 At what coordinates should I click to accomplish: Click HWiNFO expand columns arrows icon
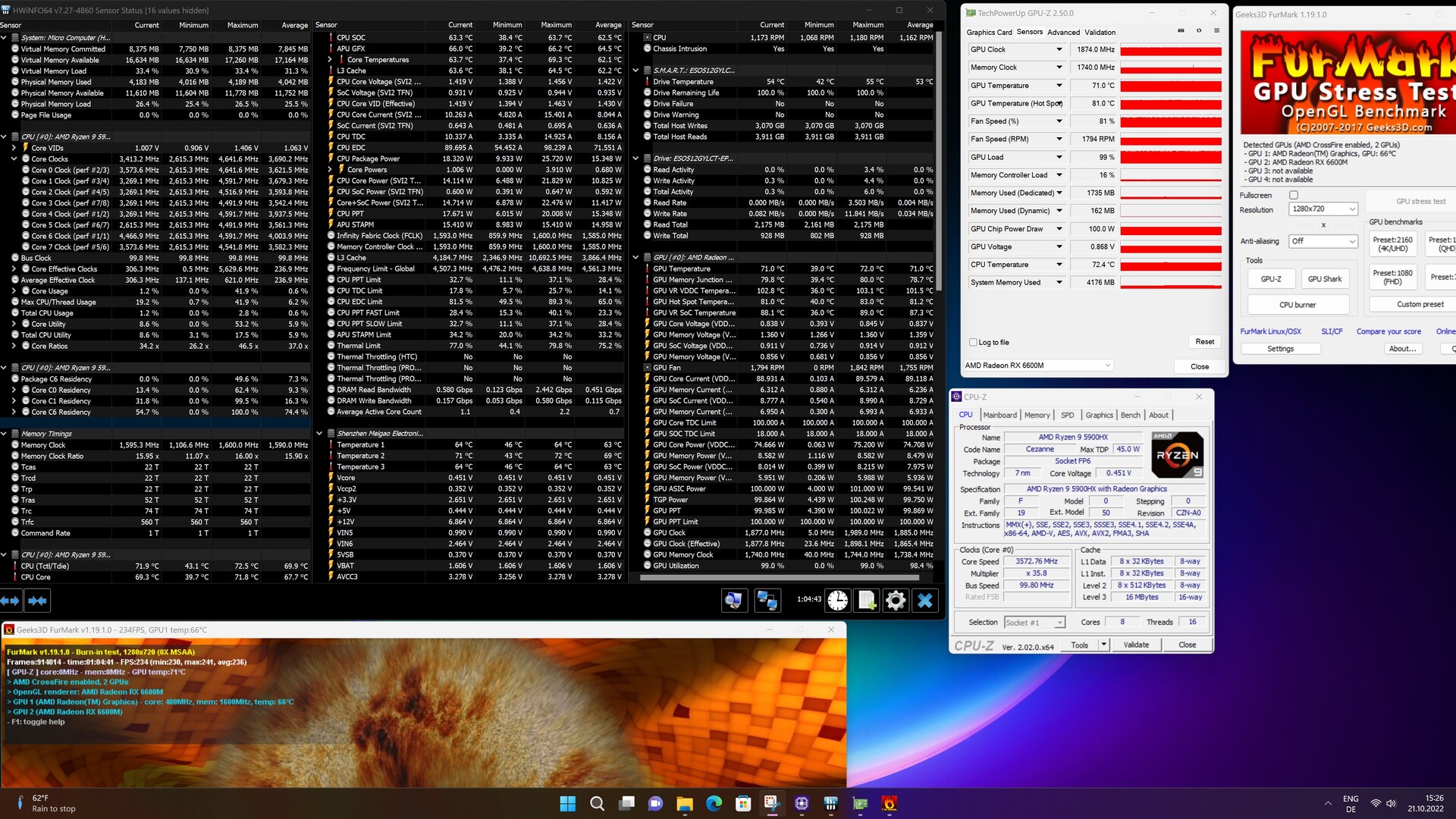10,601
